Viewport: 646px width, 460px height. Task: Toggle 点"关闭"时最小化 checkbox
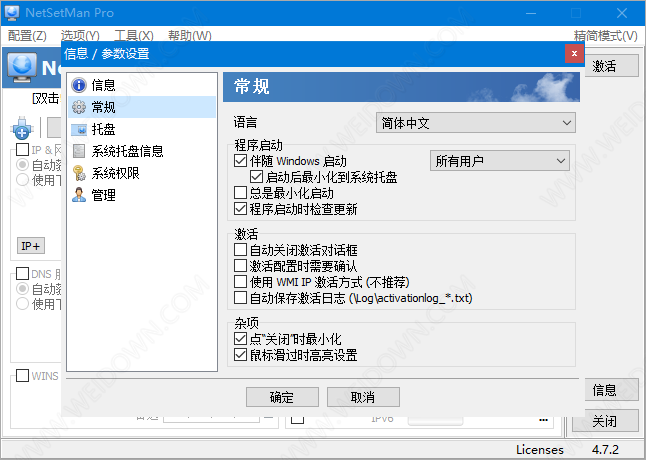pos(240,339)
